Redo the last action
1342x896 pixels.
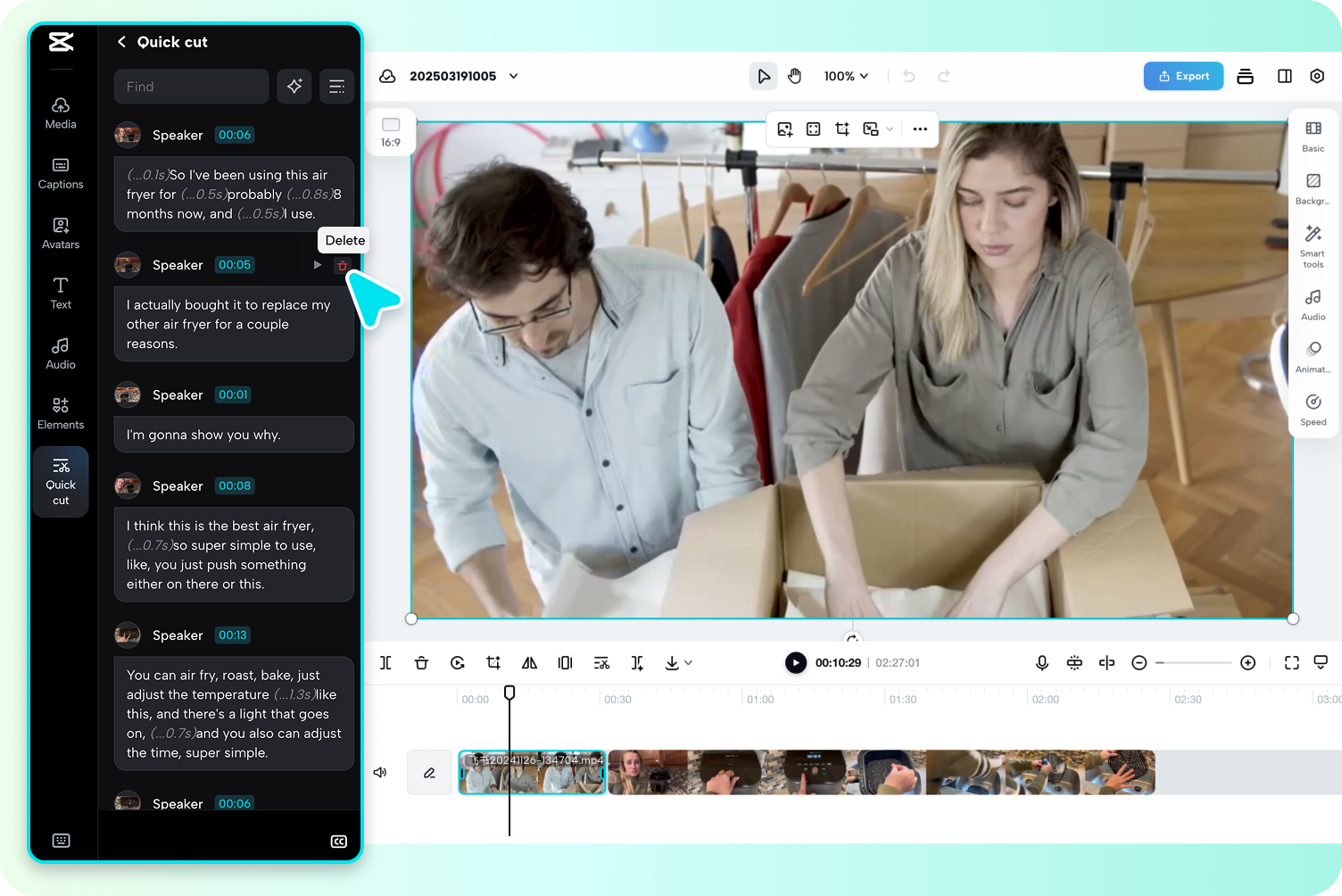(x=943, y=76)
